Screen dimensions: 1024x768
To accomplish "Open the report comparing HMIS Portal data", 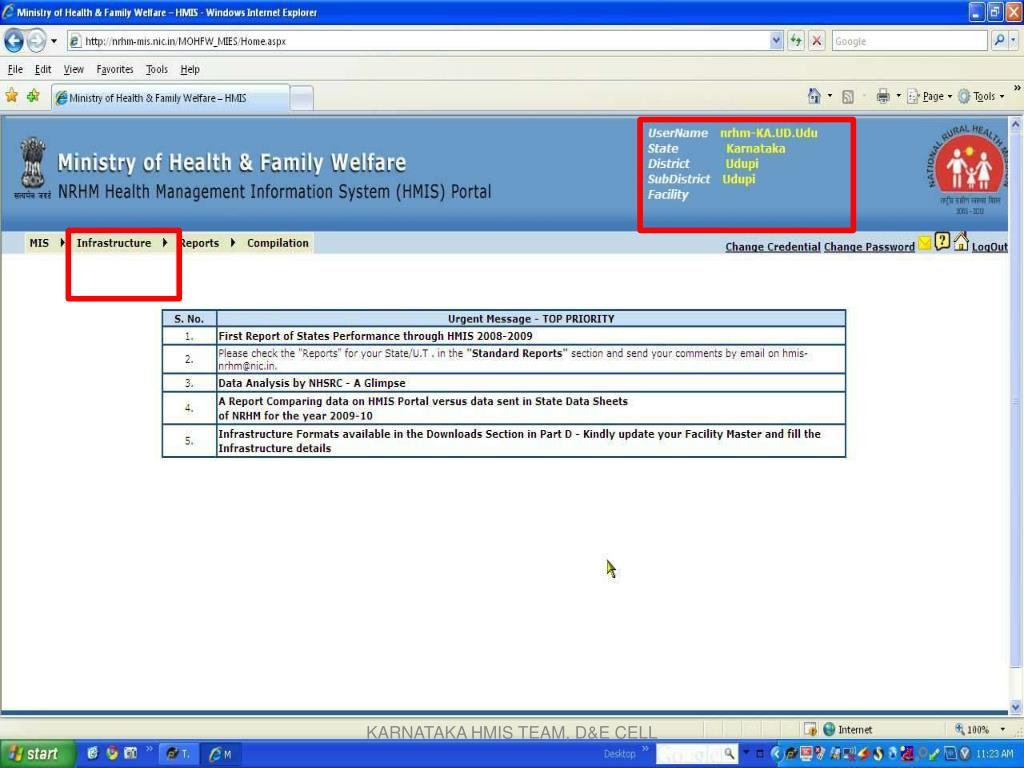I will click(423, 408).
